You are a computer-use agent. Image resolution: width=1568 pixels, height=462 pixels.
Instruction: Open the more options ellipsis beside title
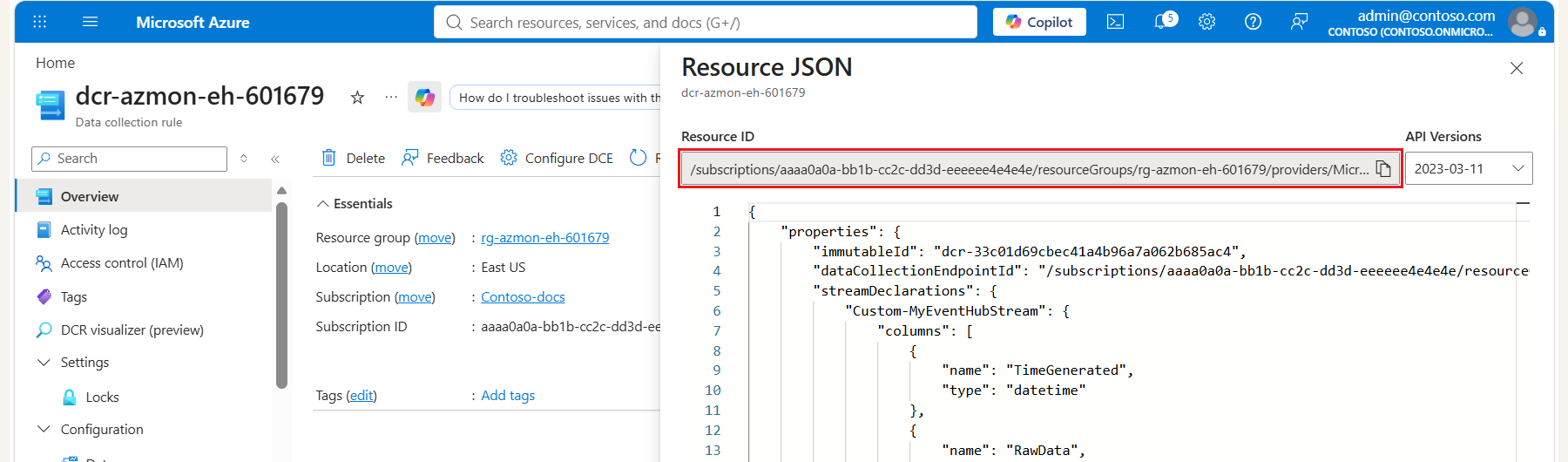[x=391, y=97]
